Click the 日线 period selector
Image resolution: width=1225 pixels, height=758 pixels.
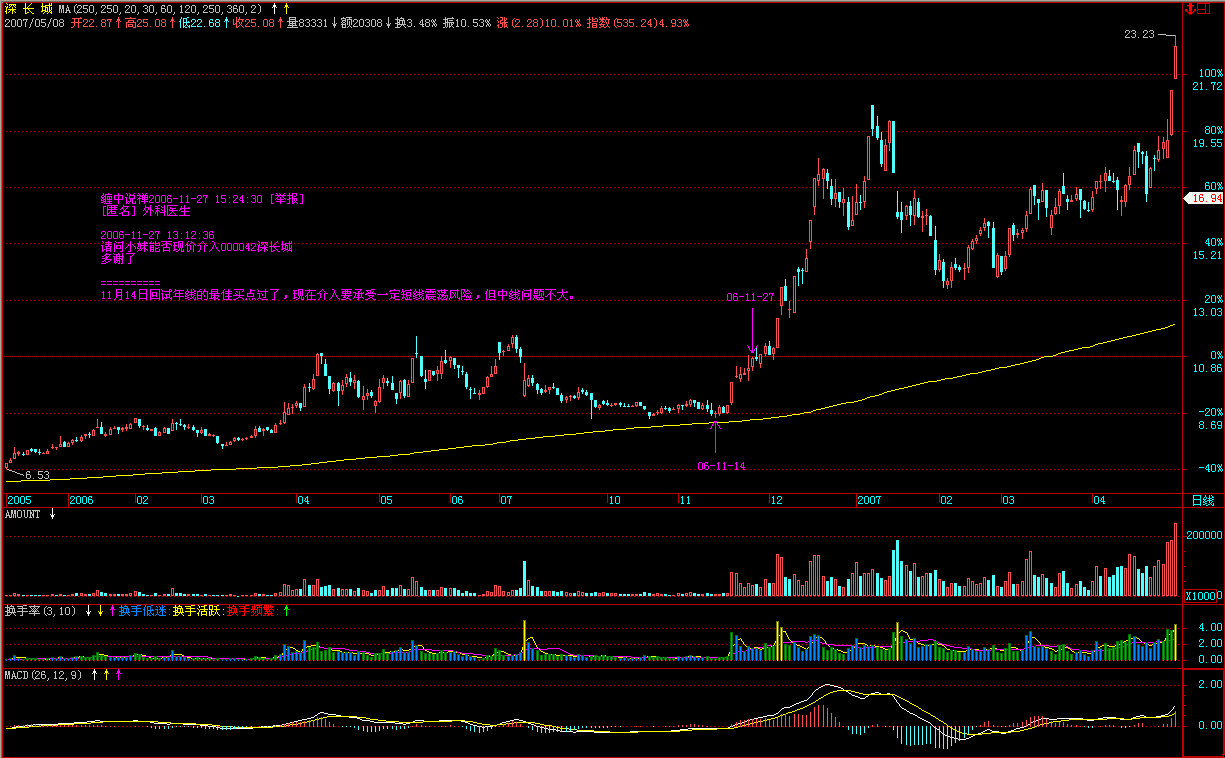1203,500
